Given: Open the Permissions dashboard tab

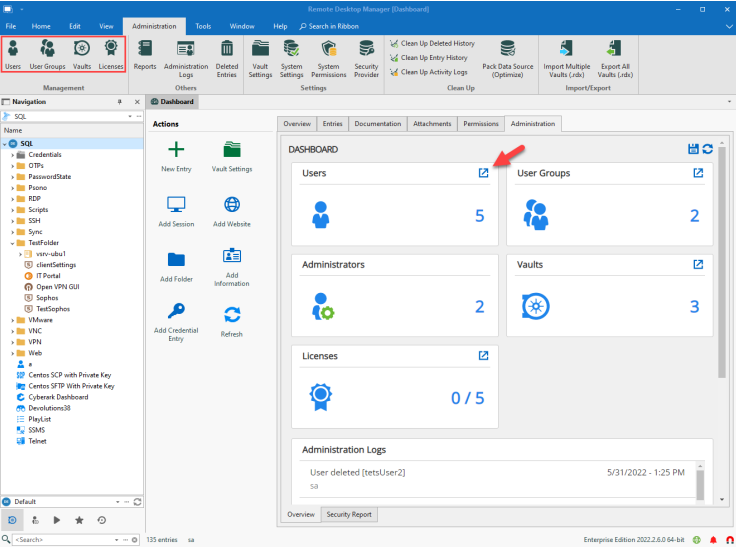Looking at the screenshot, I should tap(481, 123).
